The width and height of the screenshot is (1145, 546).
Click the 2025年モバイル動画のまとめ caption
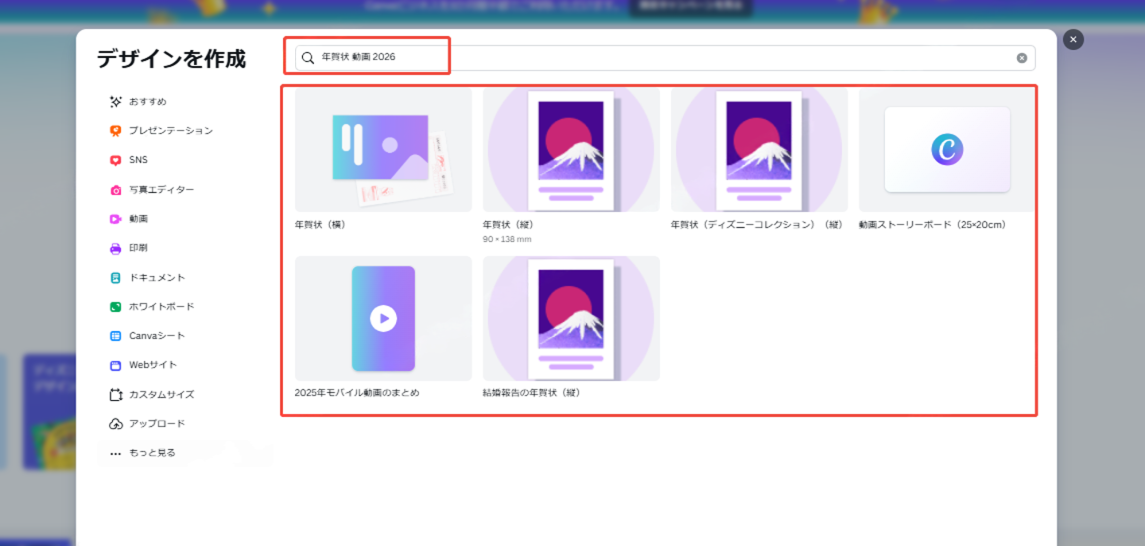(357, 393)
